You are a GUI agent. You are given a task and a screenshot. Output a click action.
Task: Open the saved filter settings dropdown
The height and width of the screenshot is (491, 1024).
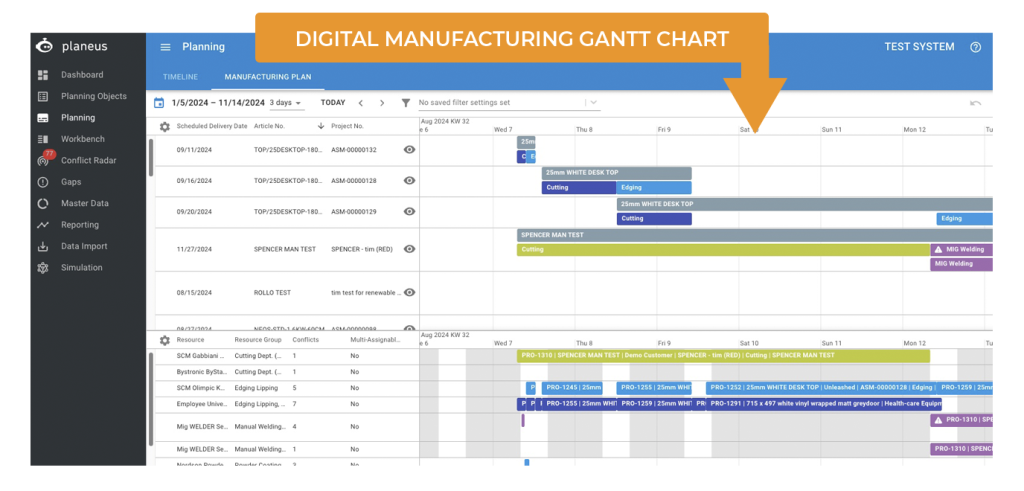click(508, 103)
